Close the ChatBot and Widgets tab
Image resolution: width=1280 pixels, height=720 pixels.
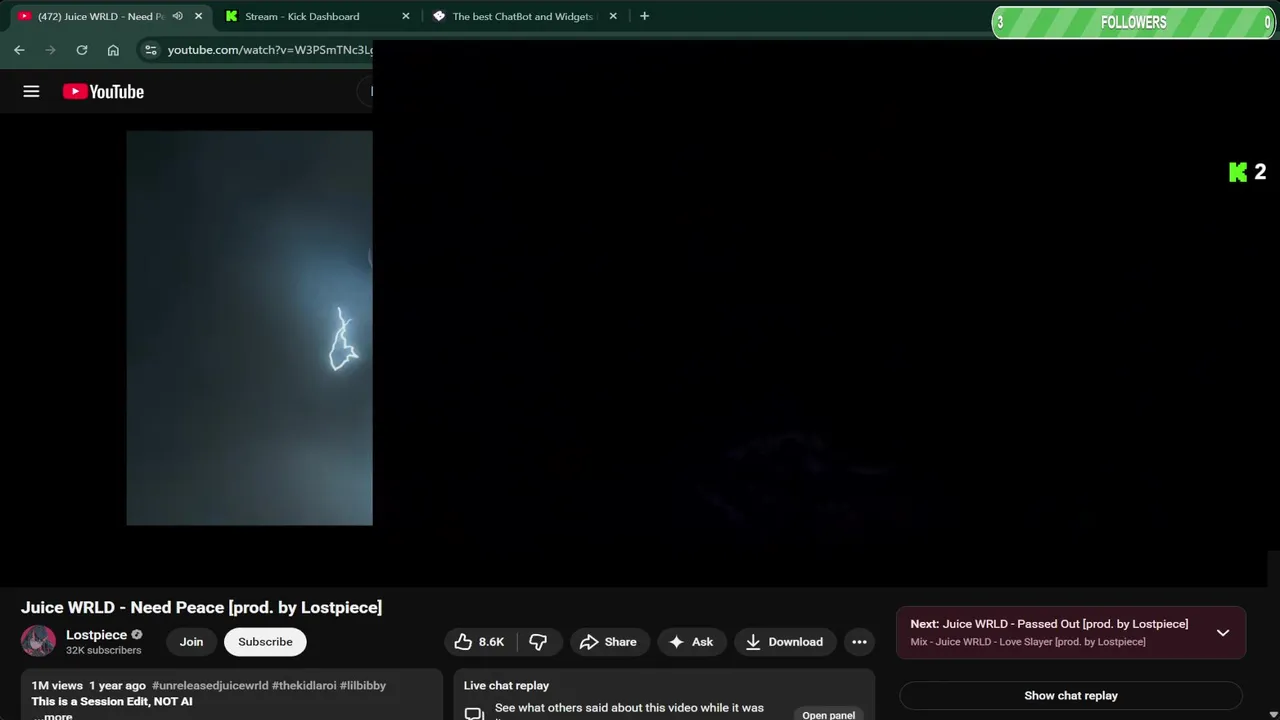click(x=613, y=16)
